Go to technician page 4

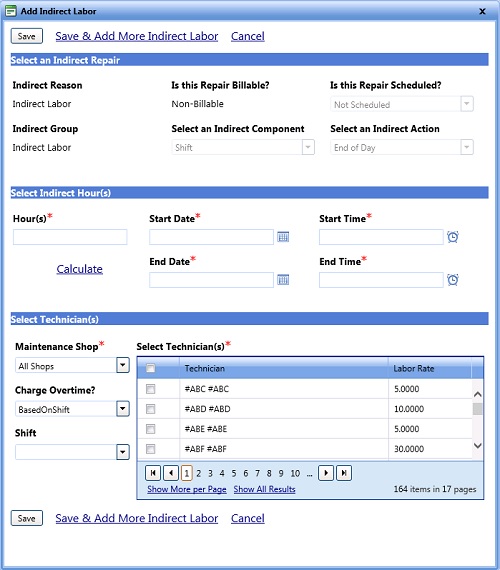pos(222,473)
